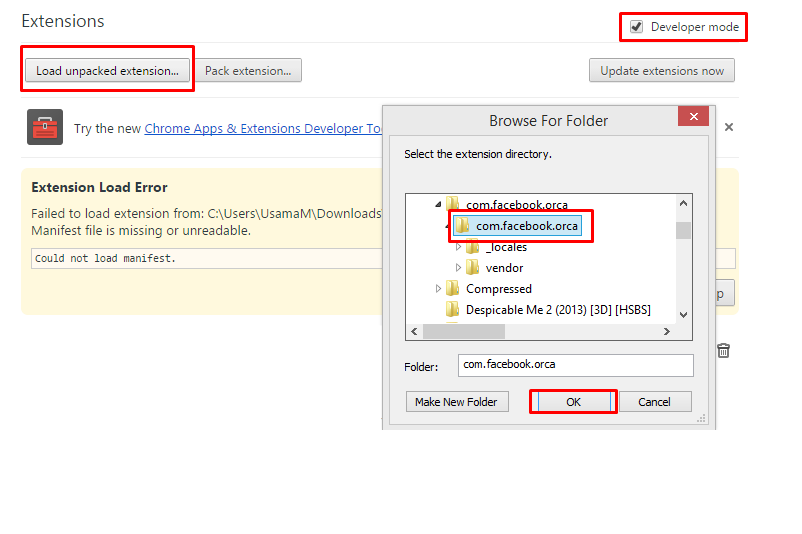This screenshot has width=802, height=534.
Task: Click the Folder name text field
Action: (x=575, y=365)
